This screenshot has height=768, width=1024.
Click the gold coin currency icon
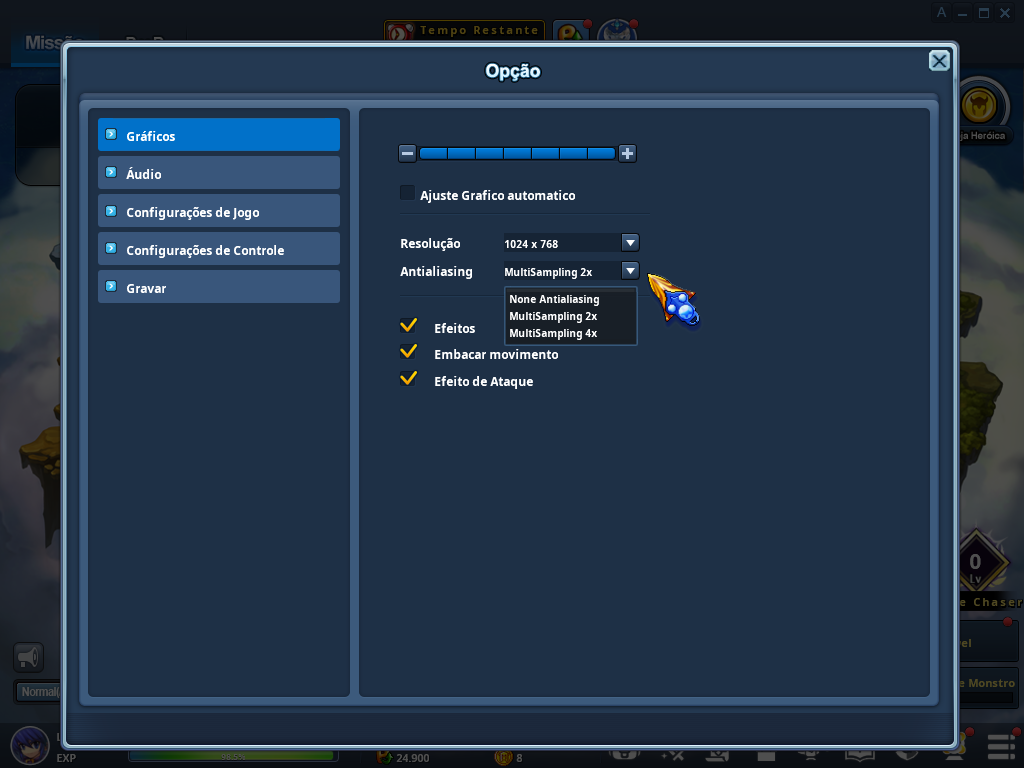(x=502, y=758)
